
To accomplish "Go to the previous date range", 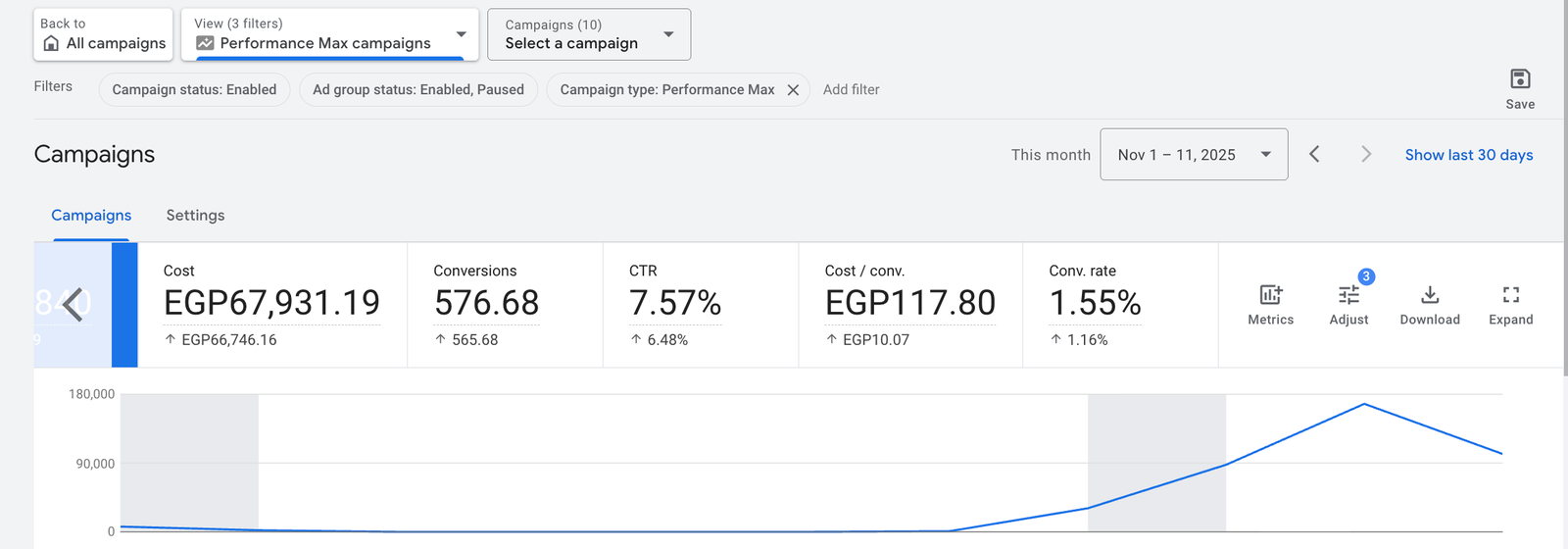I will [1314, 155].
